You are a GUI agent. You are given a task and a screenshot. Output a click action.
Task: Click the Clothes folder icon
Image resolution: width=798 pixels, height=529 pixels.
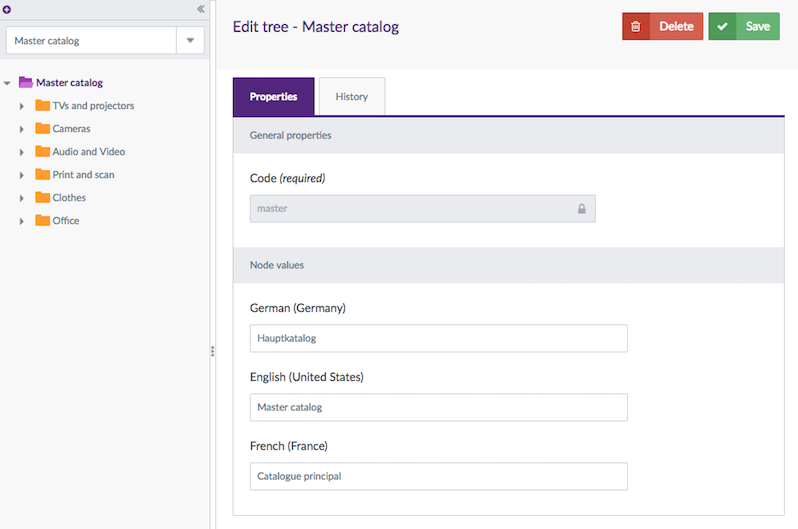(x=42, y=198)
